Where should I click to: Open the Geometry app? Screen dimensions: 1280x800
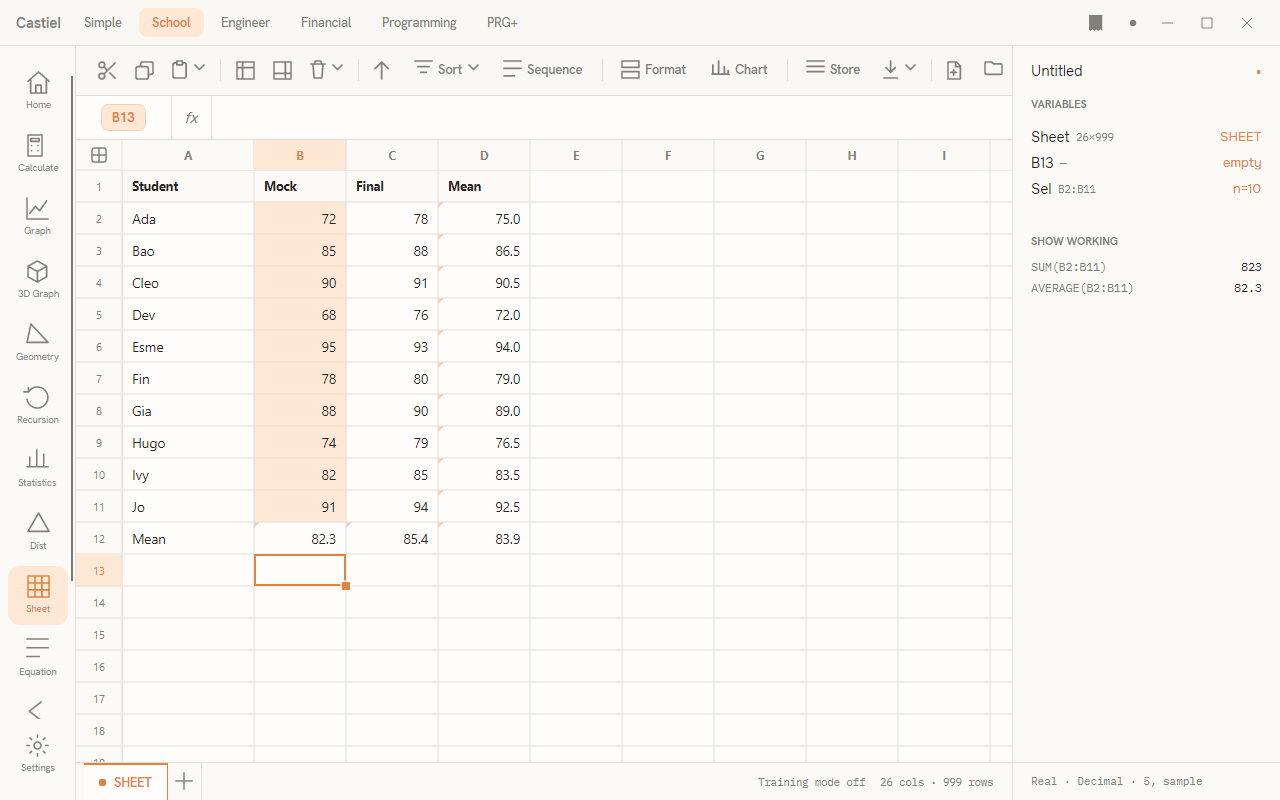[x=38, y=342]
